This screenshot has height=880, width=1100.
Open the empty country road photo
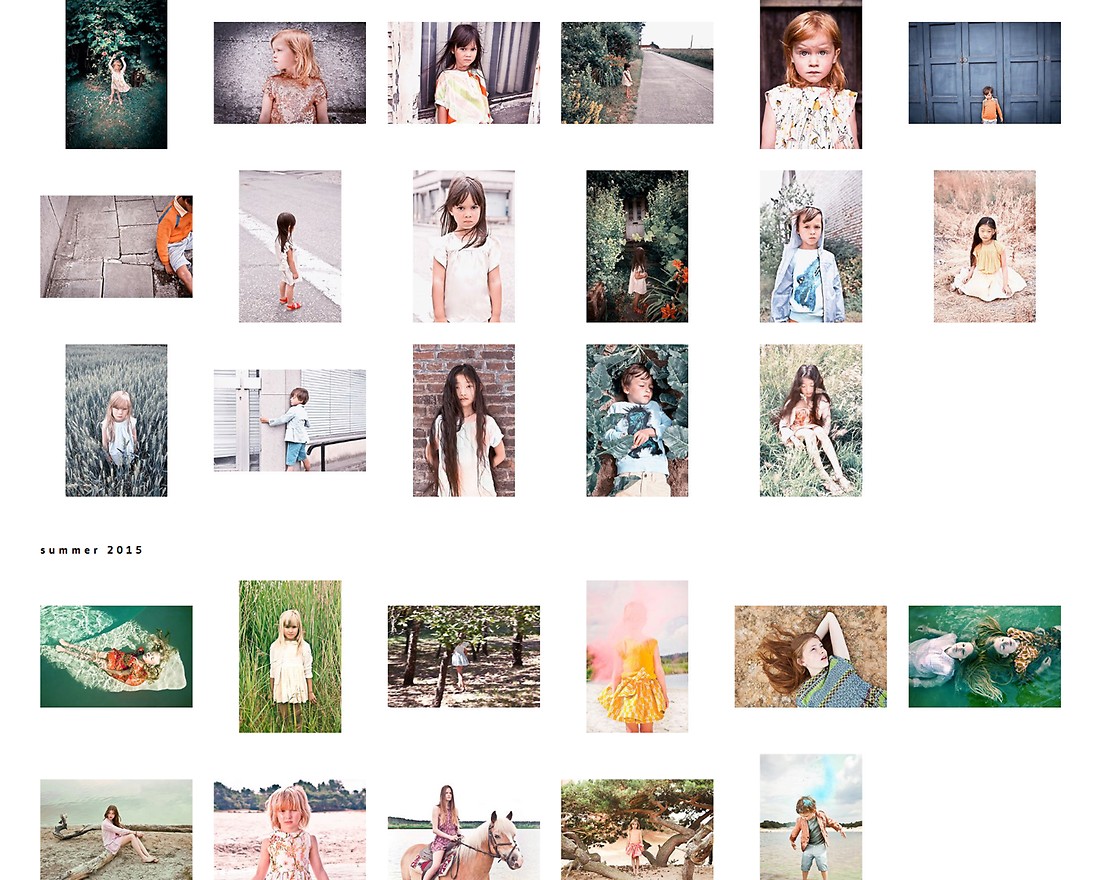tap(637, 73)
